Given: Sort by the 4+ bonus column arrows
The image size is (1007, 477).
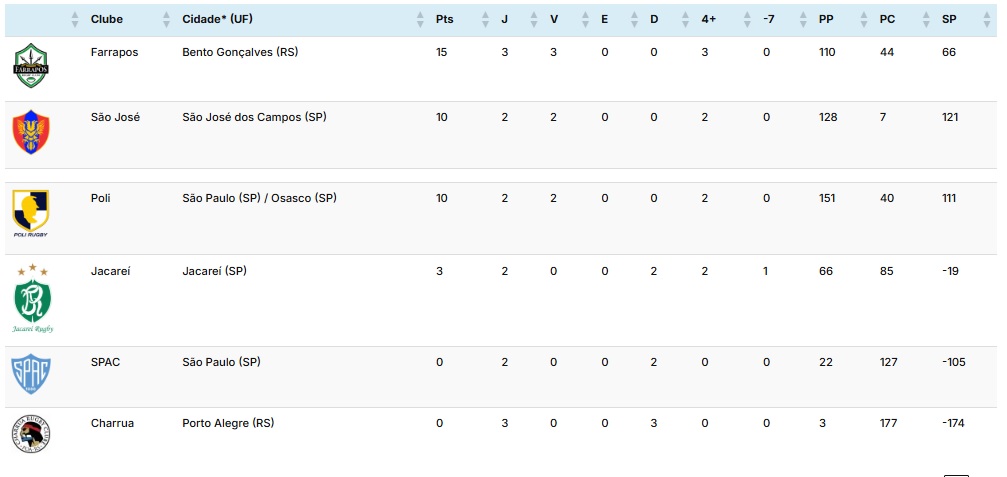Looking at the screenshot, I should 747,19.
